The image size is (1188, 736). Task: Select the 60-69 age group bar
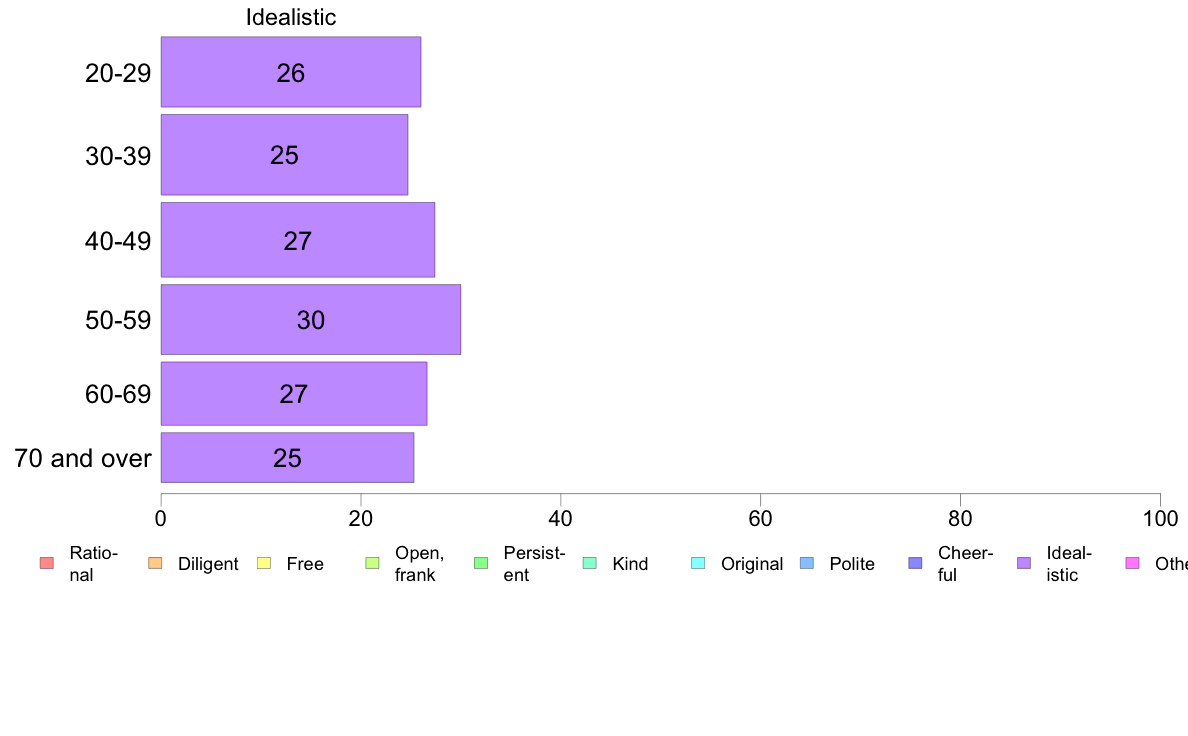294,393
